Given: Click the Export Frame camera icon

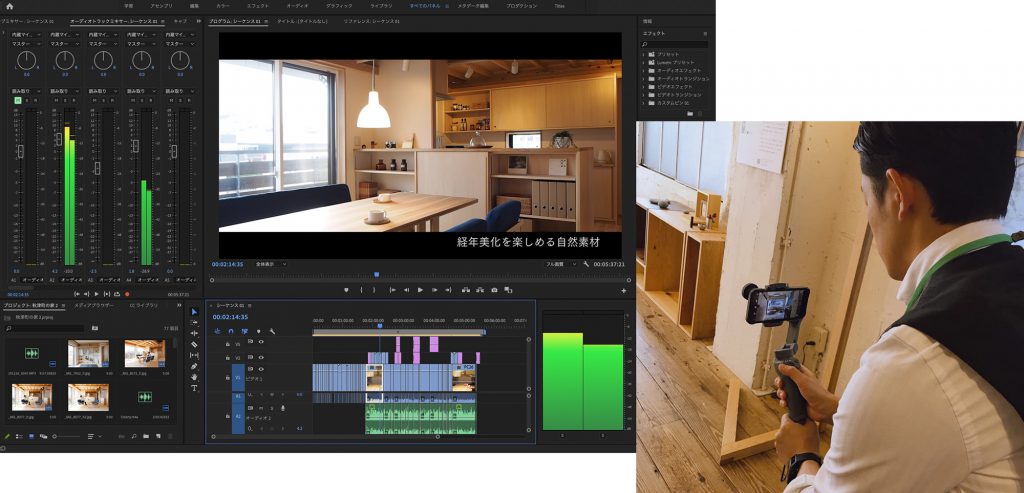Looking at the screenshot, I should (494, 290).
